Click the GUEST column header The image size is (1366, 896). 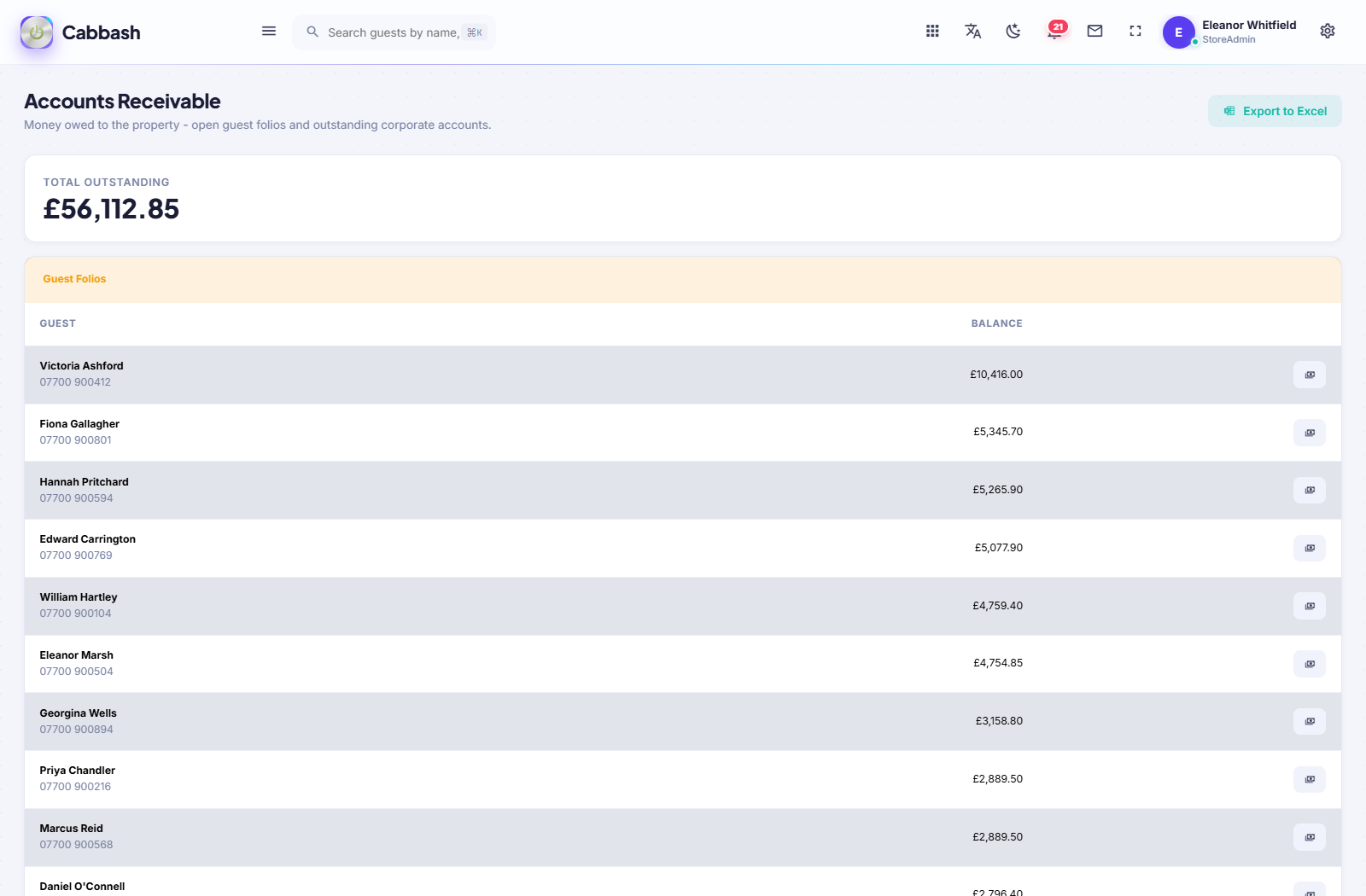coord(57,323)
